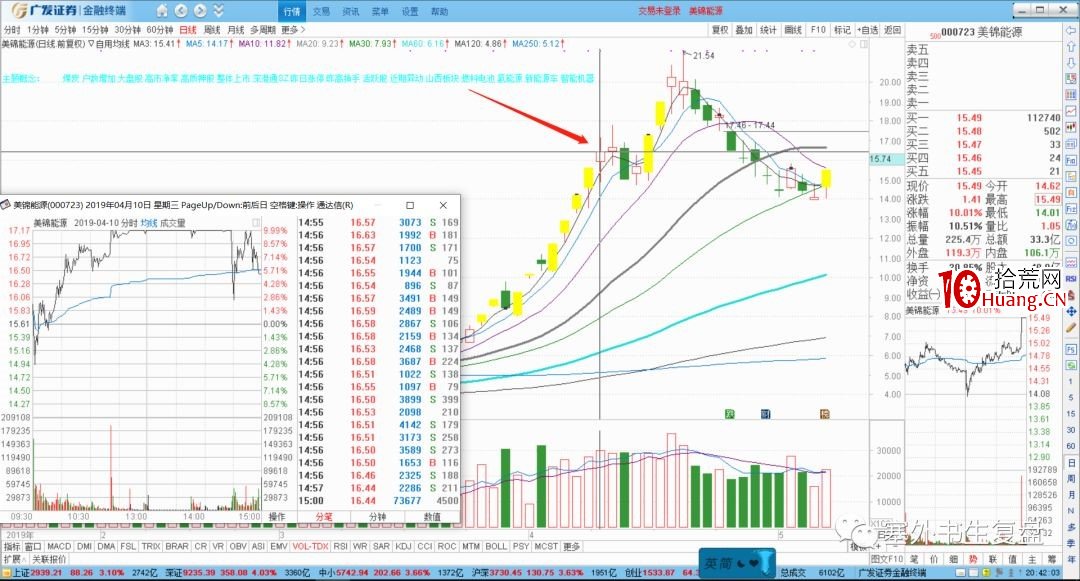
Task: Select the 势 tab at bottom right
Action: tap(973, 559)
